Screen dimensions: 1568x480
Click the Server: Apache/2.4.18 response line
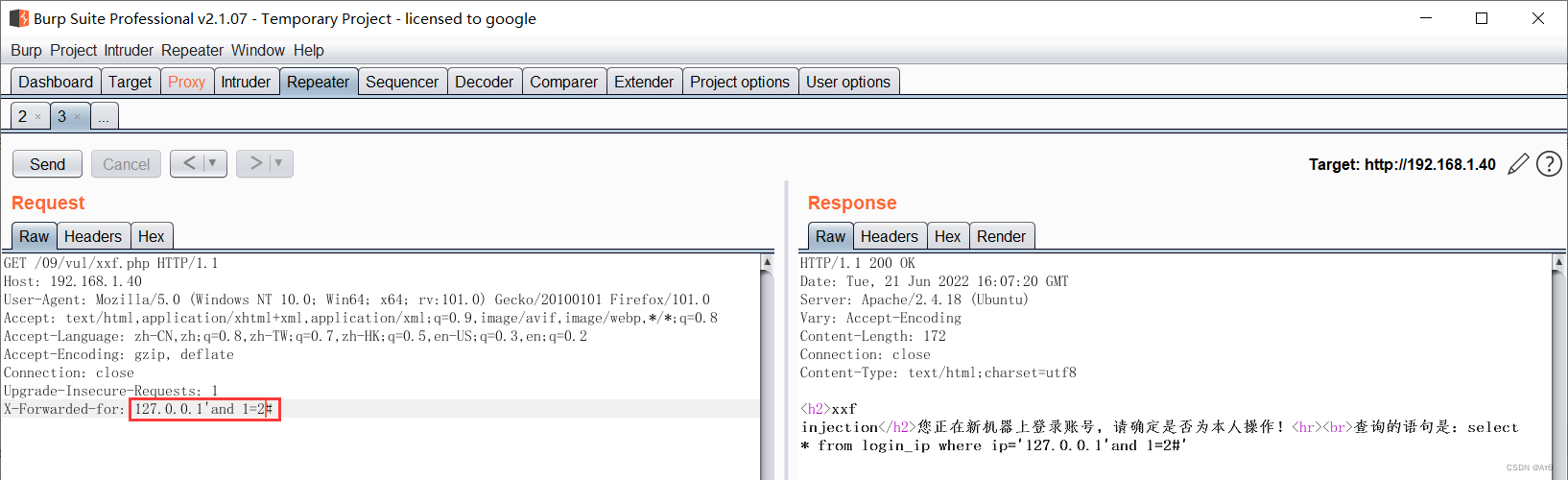coord(915,300)
